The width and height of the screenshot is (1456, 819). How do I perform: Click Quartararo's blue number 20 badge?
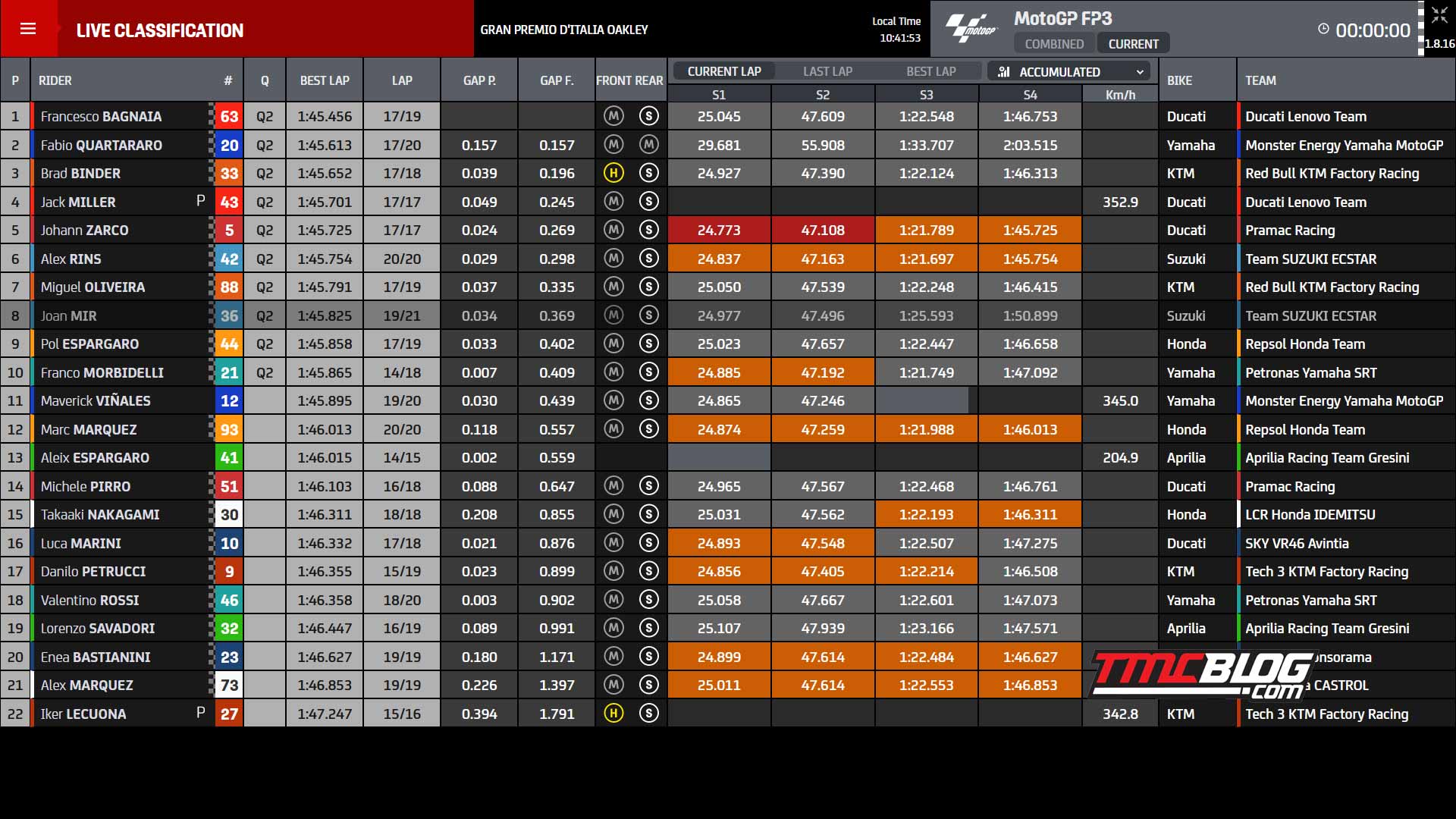229,145
